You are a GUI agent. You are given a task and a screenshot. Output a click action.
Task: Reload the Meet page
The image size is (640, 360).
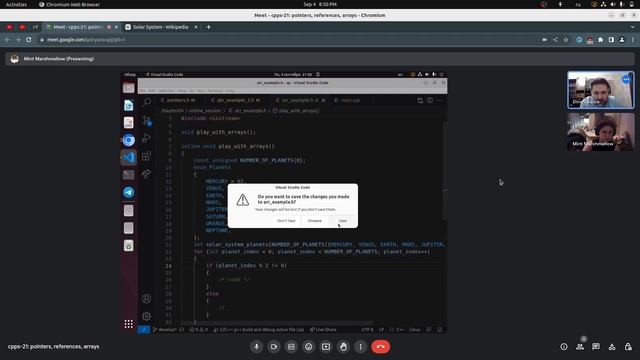[29, 40]
